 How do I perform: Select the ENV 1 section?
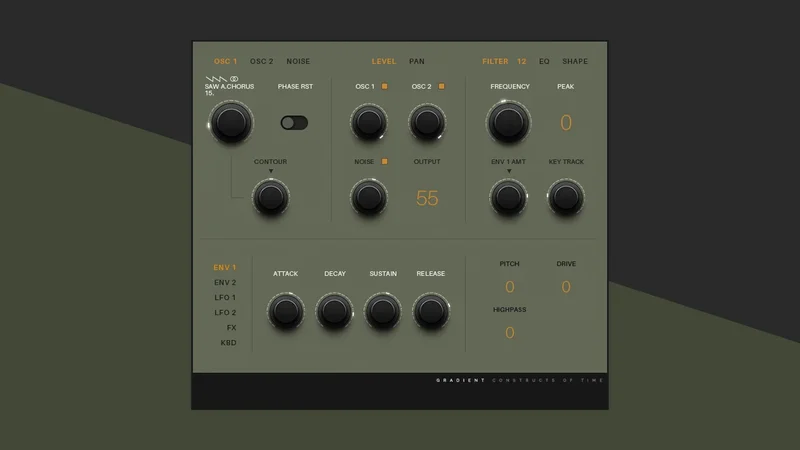click(224, 267)
